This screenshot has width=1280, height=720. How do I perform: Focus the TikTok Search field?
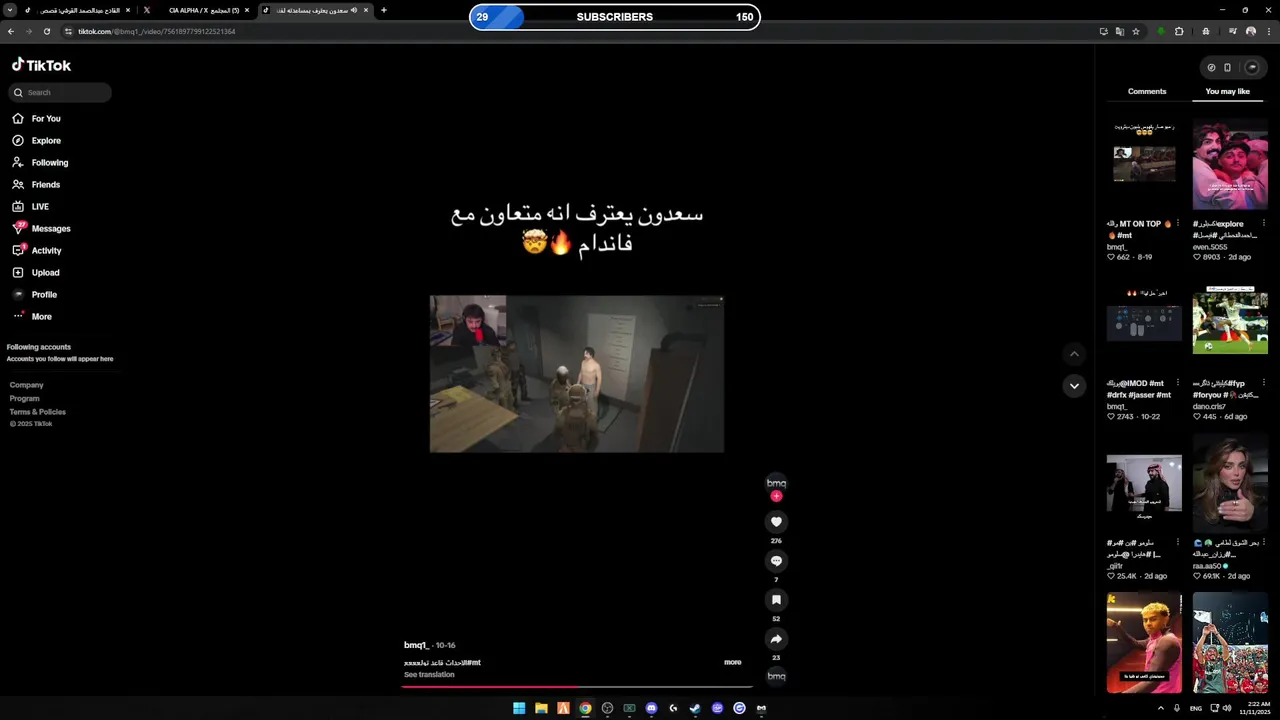(60, 92)
